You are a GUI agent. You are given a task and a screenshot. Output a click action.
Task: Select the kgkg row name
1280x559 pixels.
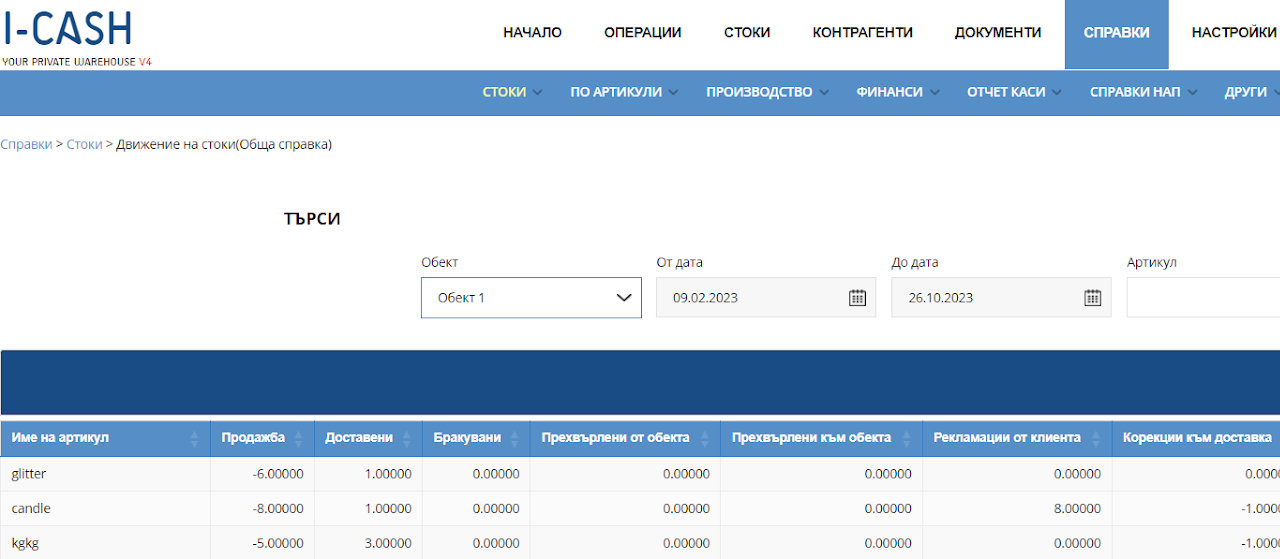click(25, 543)
